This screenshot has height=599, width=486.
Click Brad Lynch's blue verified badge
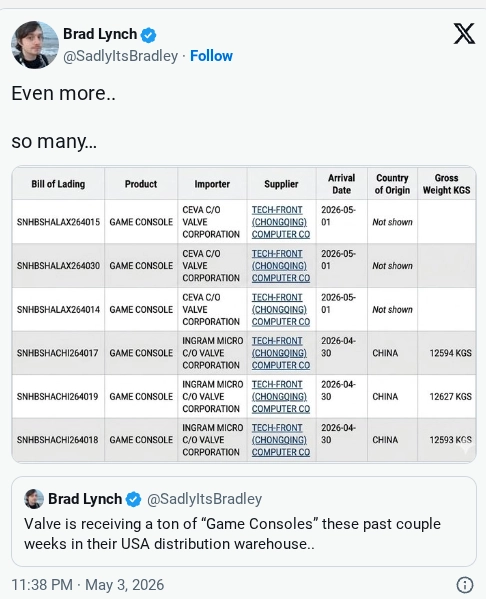point(149,35)
